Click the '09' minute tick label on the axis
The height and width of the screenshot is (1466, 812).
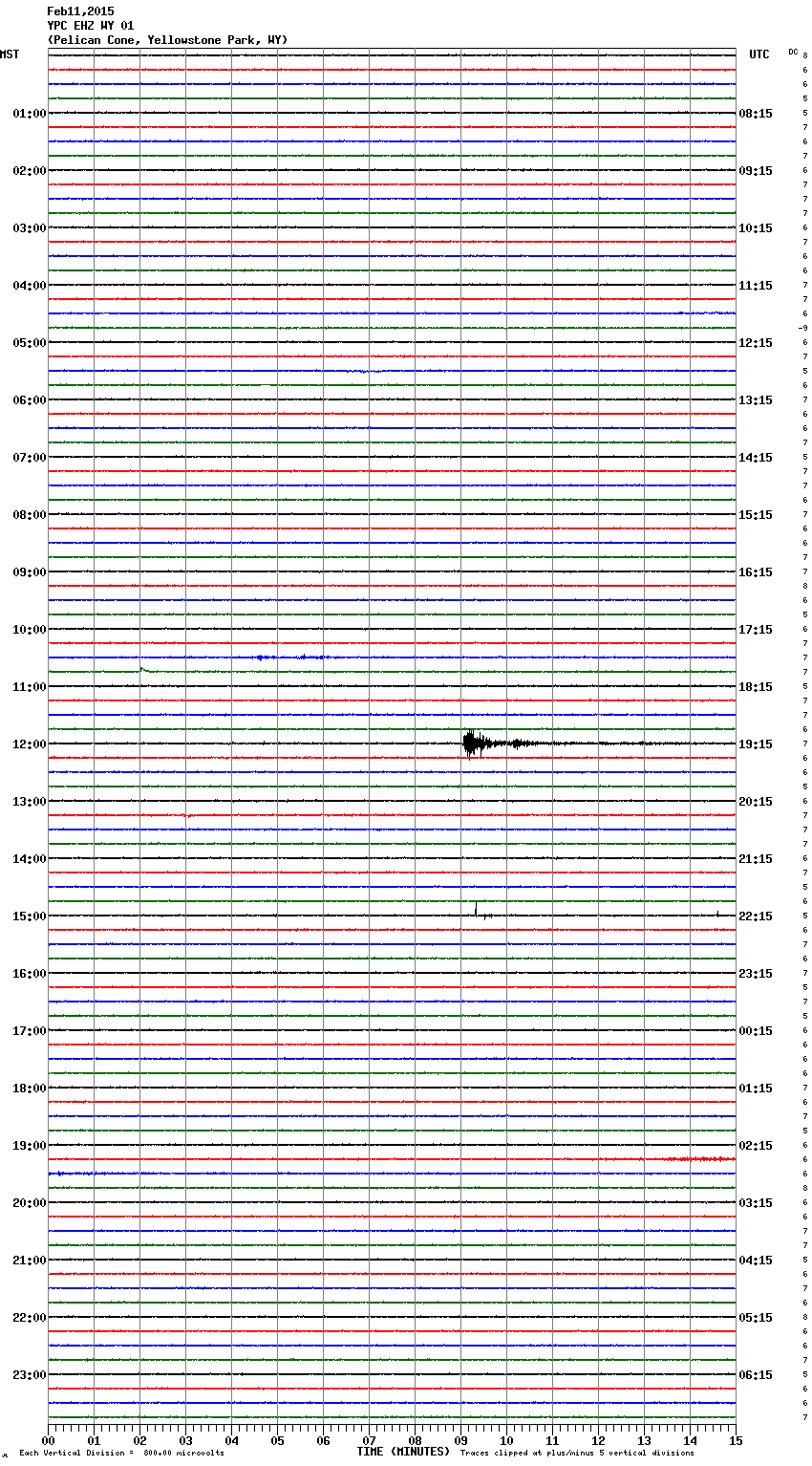click(460, 1440)
